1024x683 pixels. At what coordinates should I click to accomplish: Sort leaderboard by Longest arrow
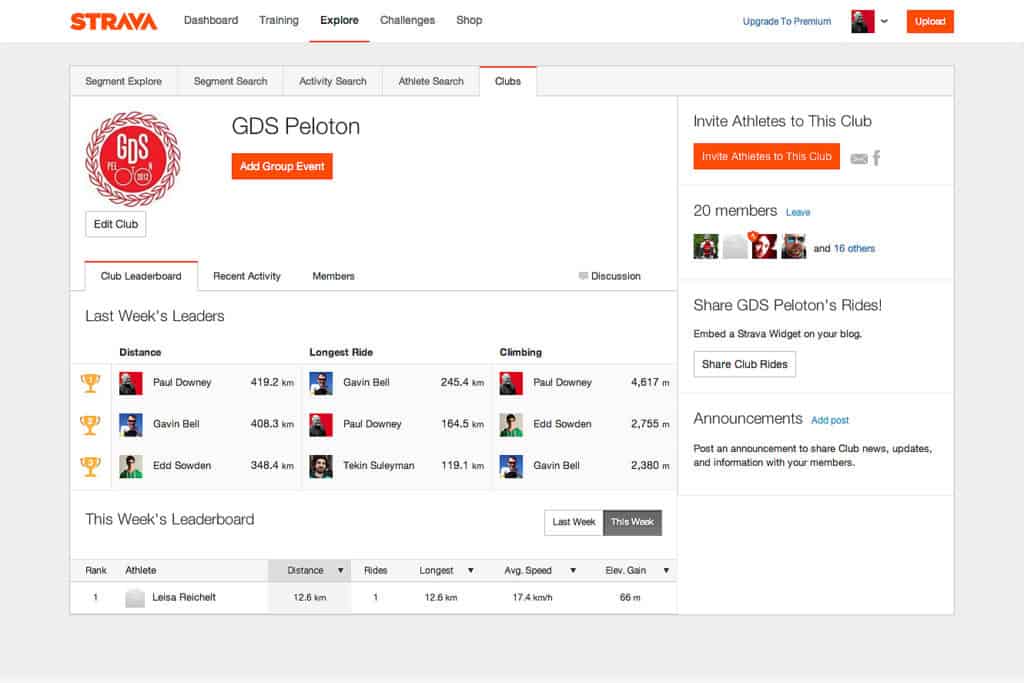pos(470,571)
